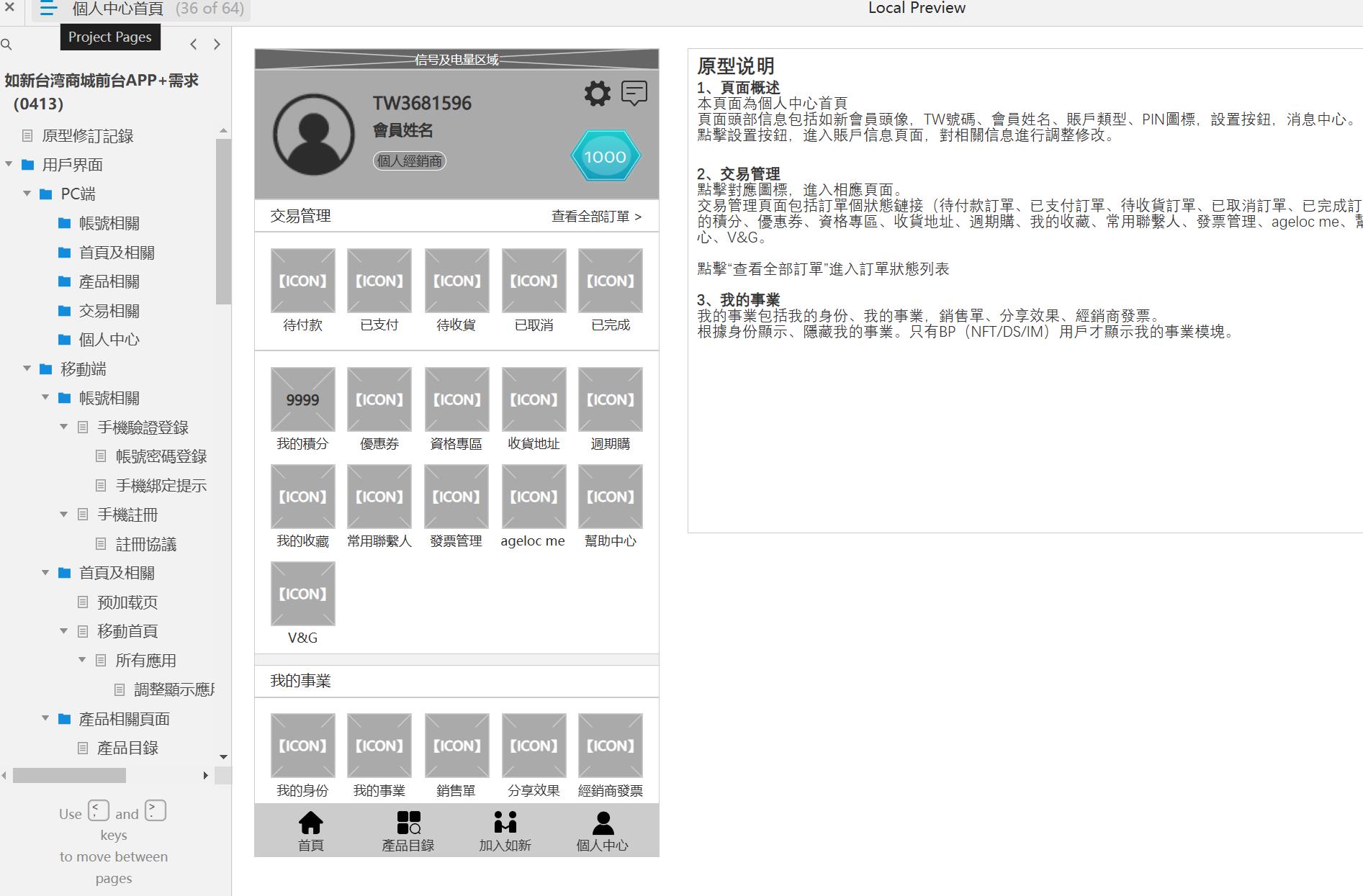This screenshot has width=1363, height=896.
Task: Go to next page with right chevron
Action: coord(217,45)
